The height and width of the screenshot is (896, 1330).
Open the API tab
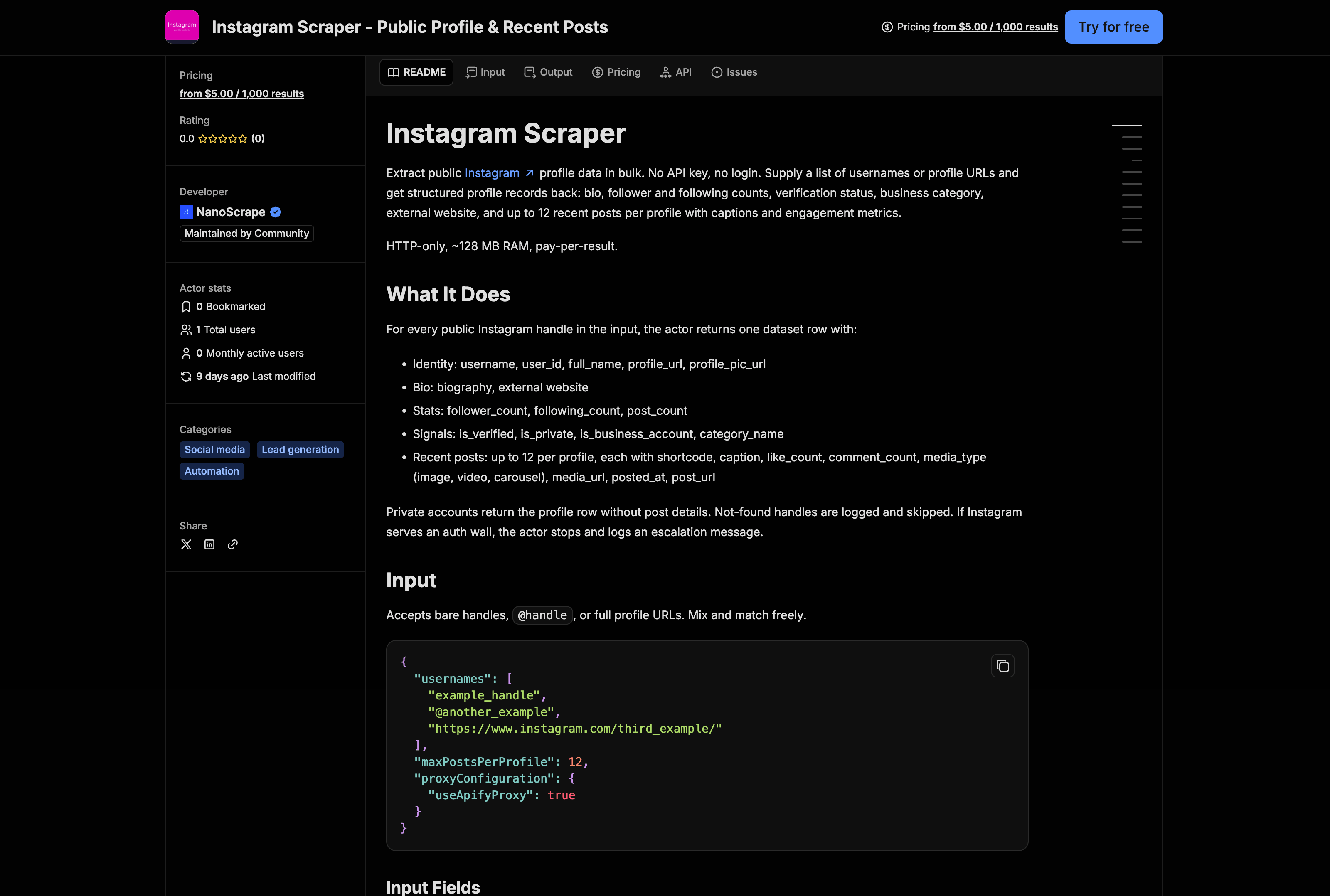coord(676,72)
